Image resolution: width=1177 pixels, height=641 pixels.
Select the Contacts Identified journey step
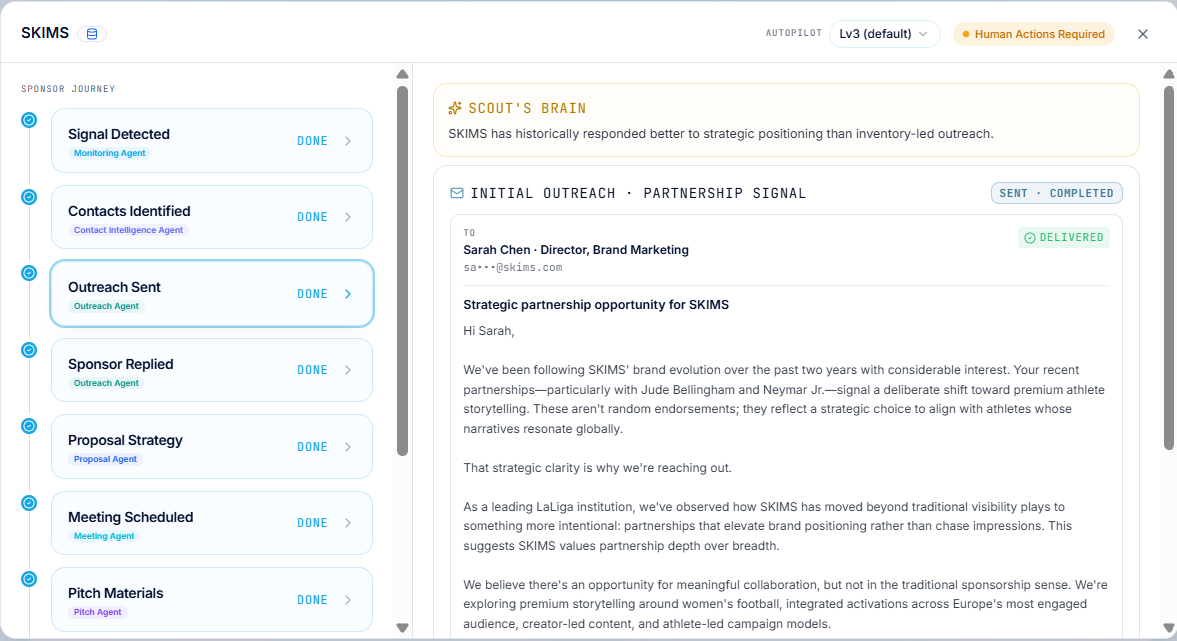212,217
